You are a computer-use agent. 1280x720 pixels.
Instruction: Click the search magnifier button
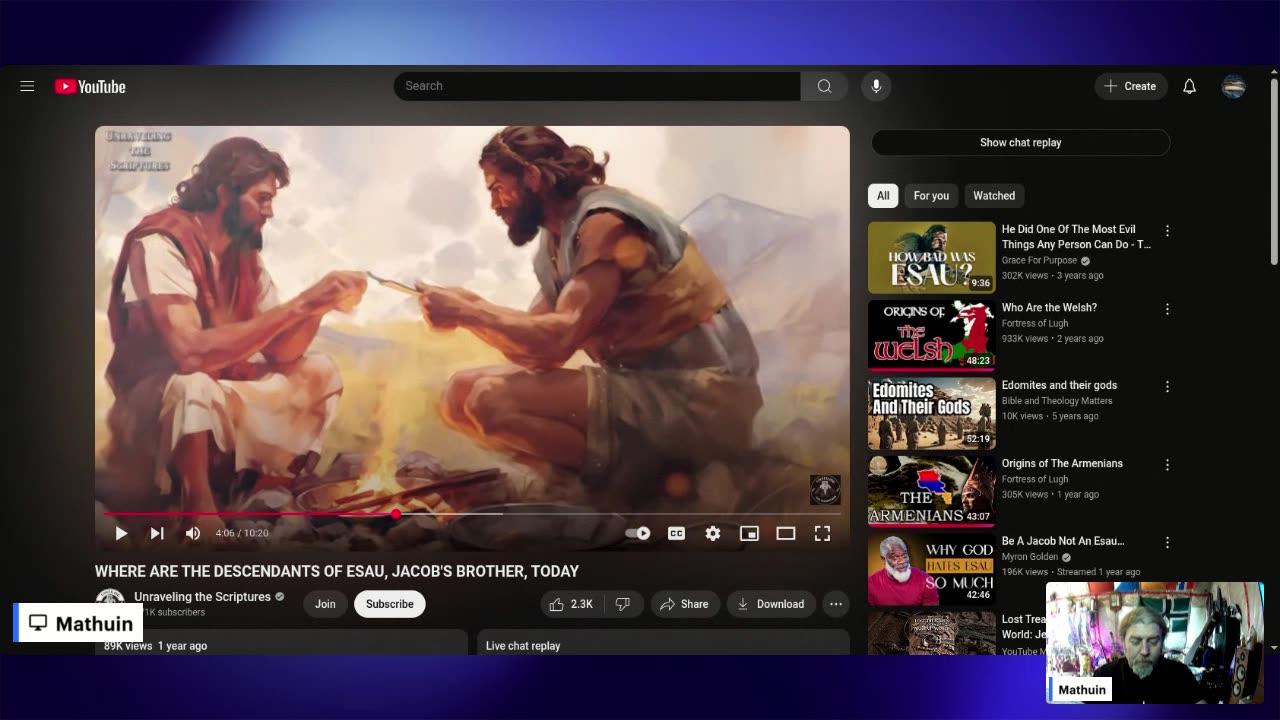[824, 86]
